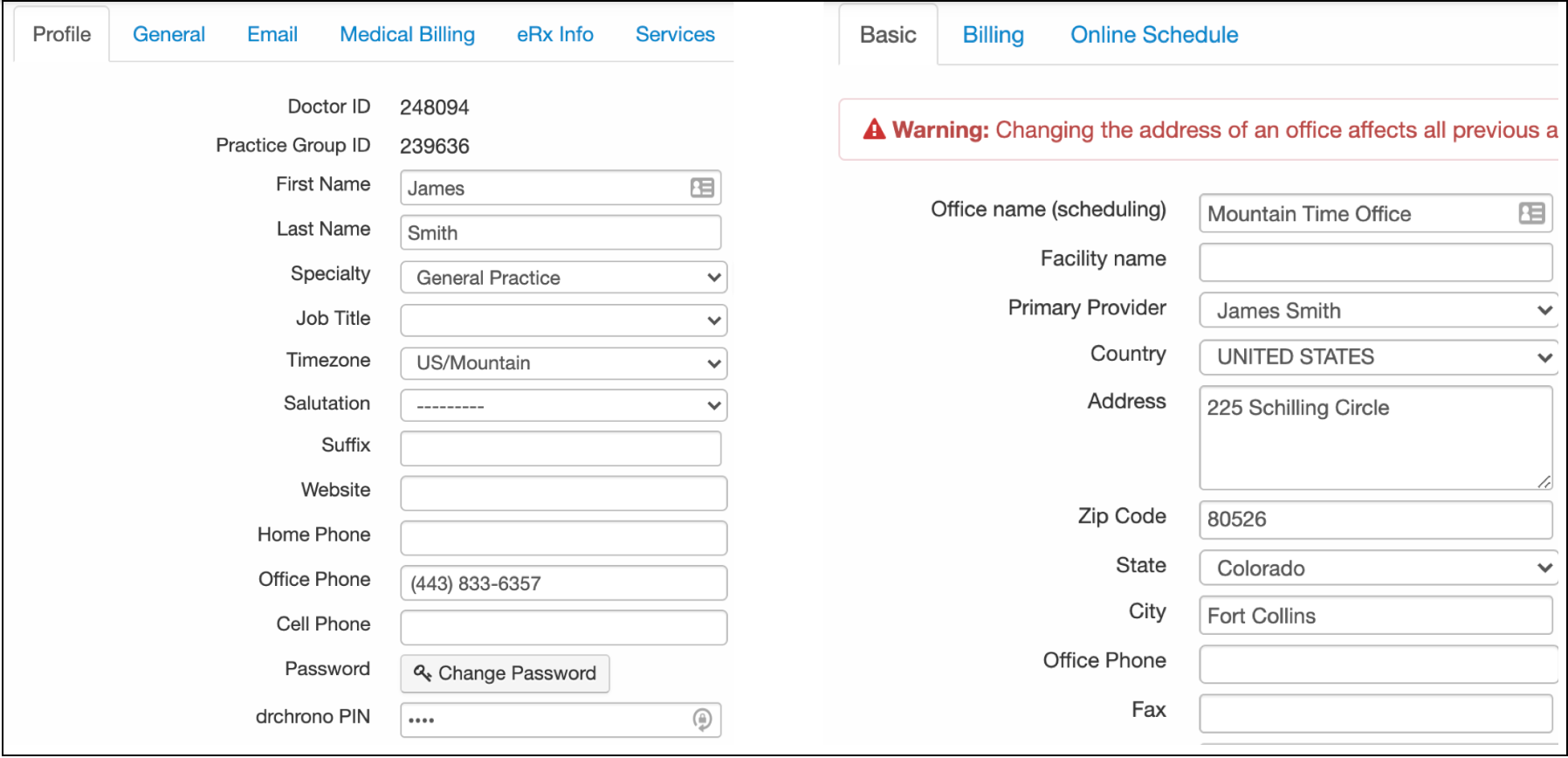Click the Zip Code field
This screenshot has height=758, width=1568.
(1376, 520)
